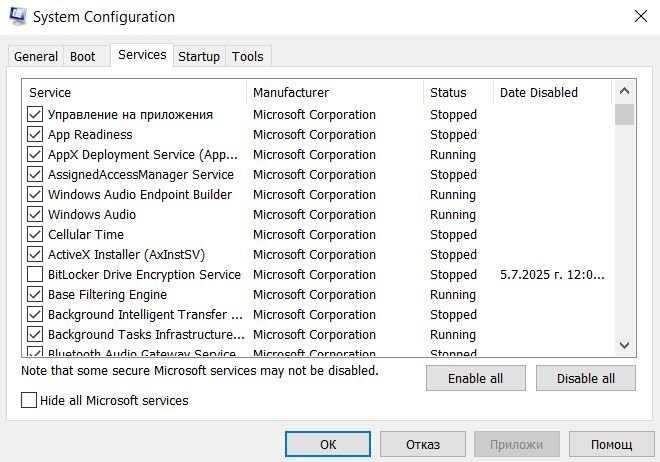
Task: Select the BitLocker date disabled cell 5.7.2025
Action: pyautogui.click(x=552, y=275)
